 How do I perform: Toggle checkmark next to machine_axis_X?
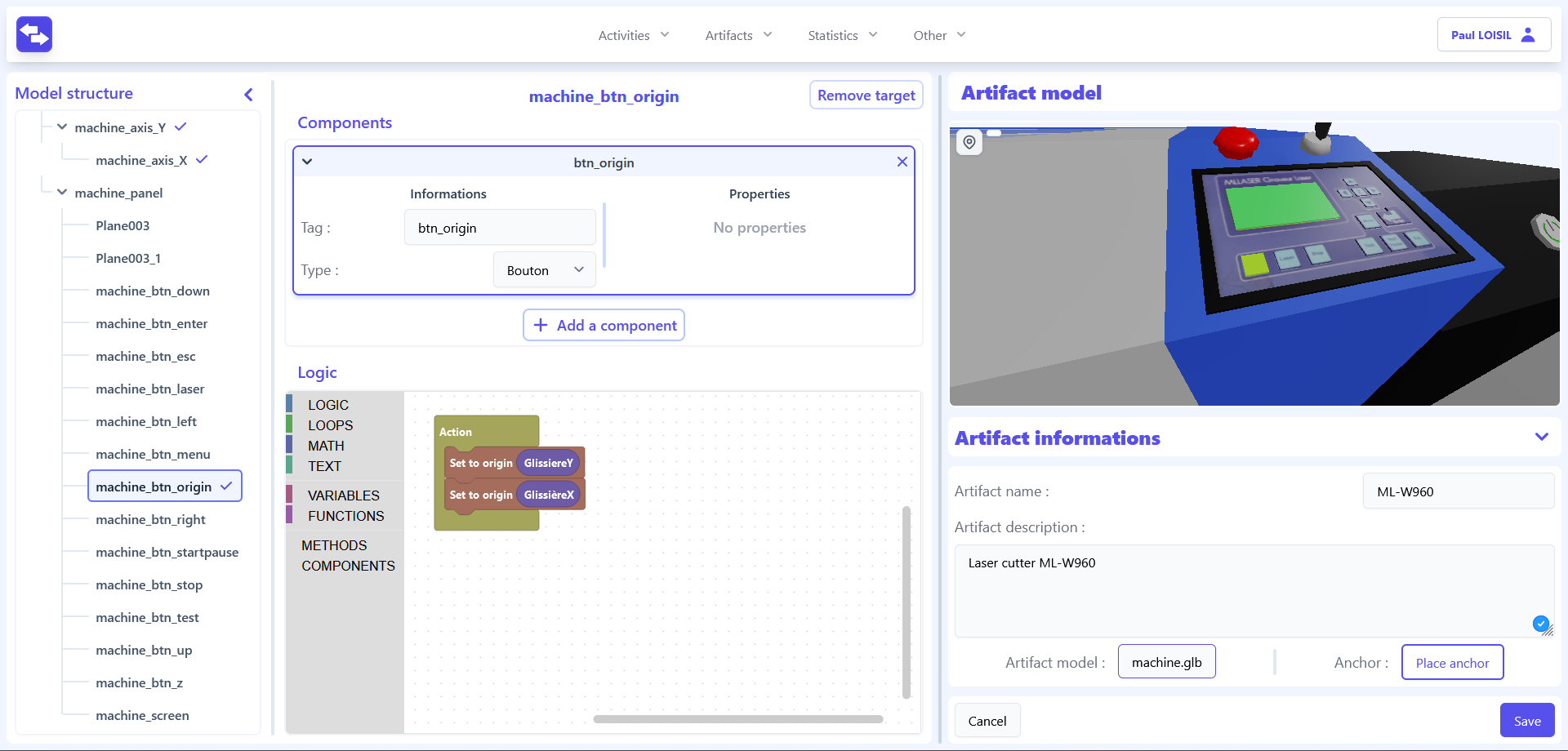tap(202, 160)
